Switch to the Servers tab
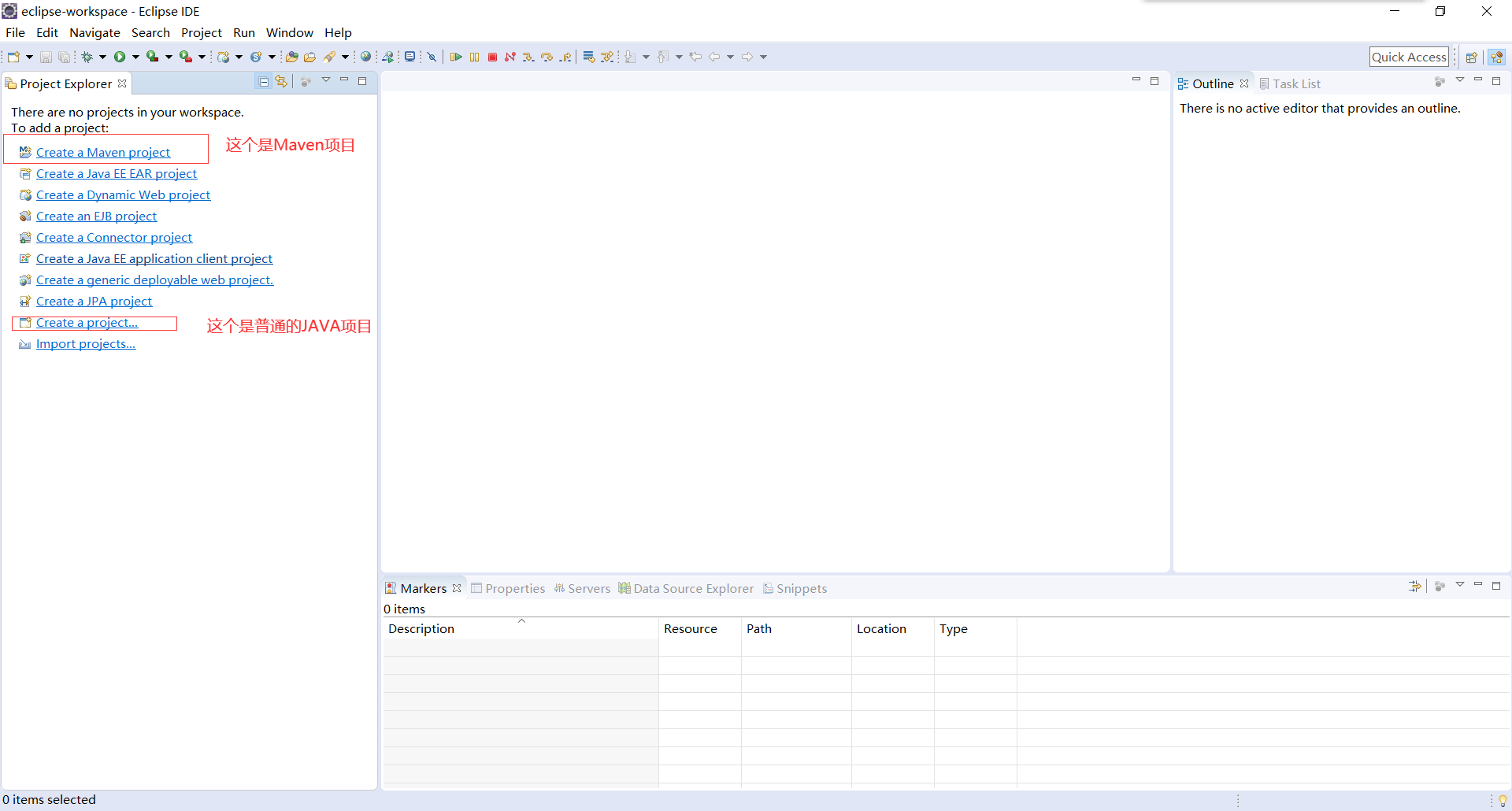 click(x=582, y=588)
